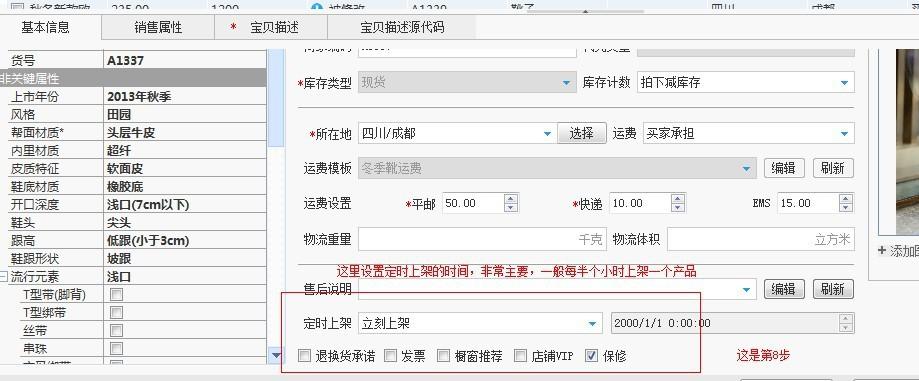Uncheck the 保修 checkbox

591,355
